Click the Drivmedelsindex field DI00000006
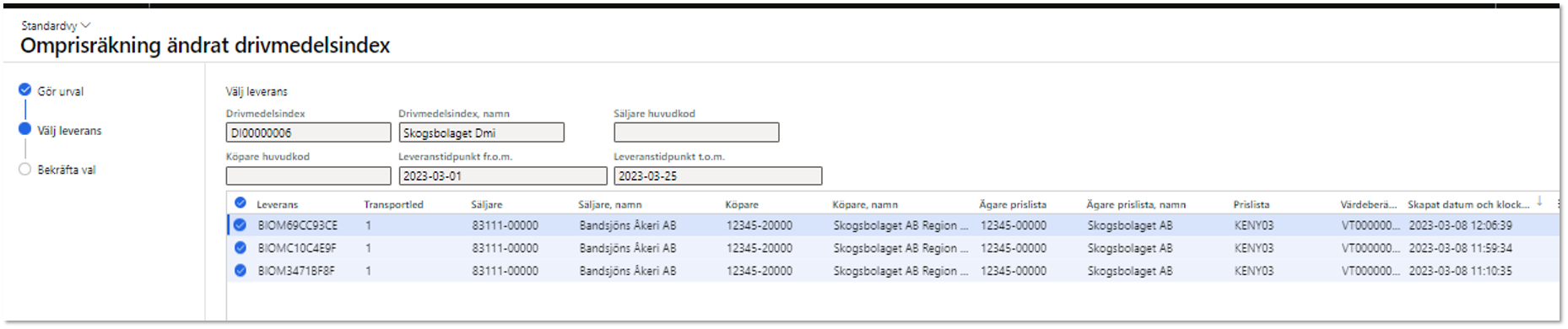The height and width of the screenshot is (329, 1568). 308,132
